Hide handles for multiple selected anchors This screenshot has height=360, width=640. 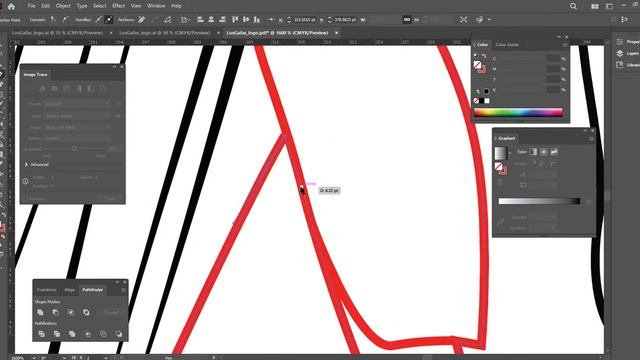pos(109,20)
